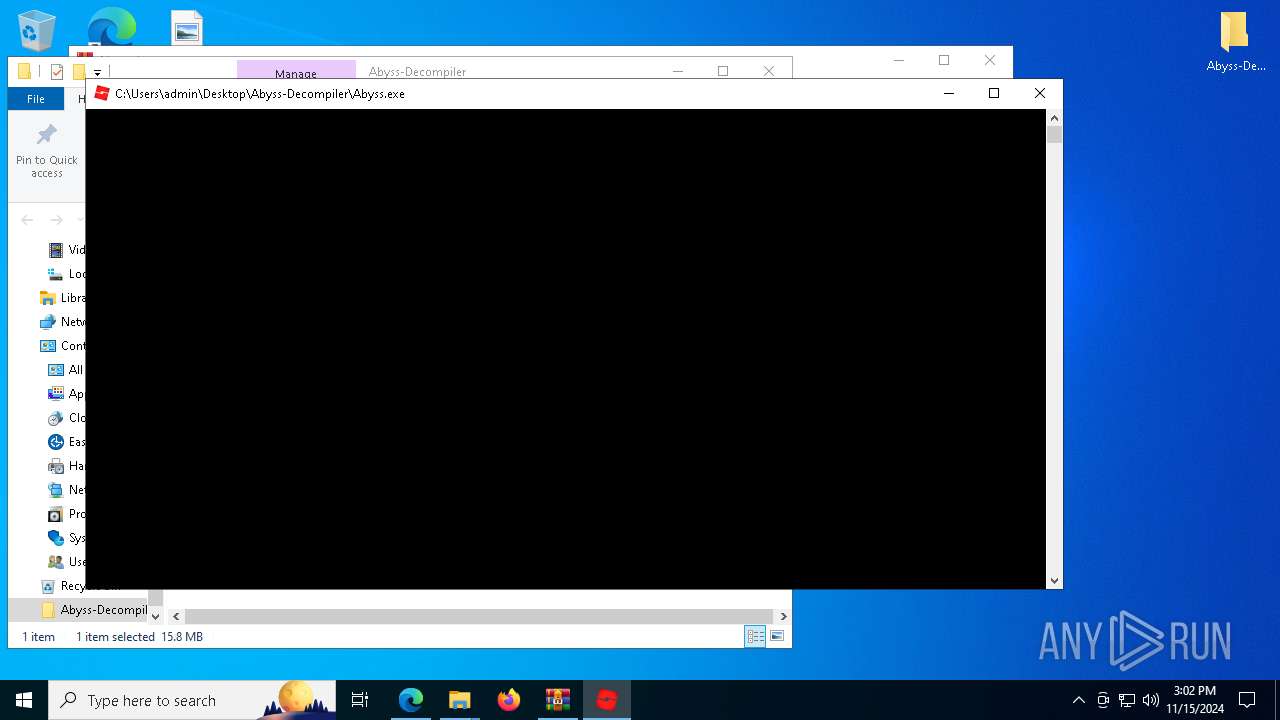Click navigation pane scrollbar down arrow
The width and height of the screenshot is (1280, 720).
coord(155,616)
